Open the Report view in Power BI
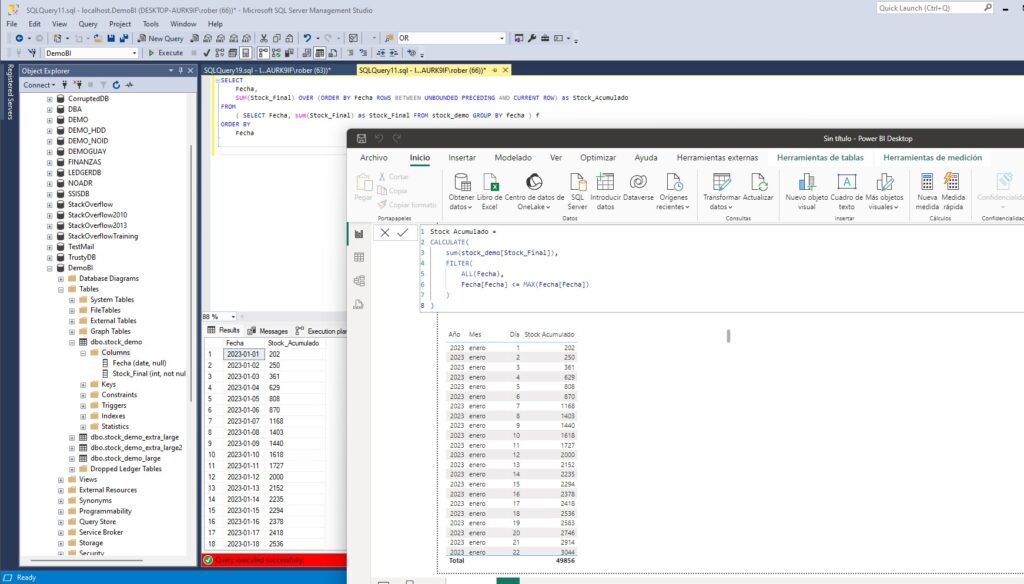 coord(360,232)
